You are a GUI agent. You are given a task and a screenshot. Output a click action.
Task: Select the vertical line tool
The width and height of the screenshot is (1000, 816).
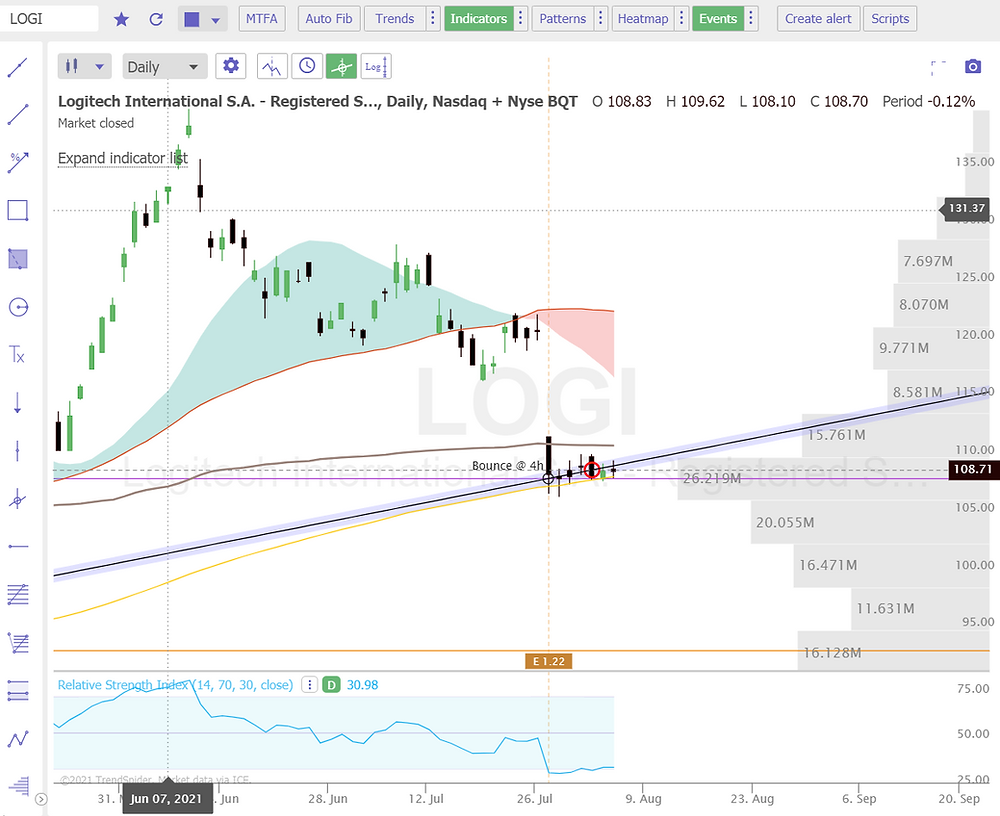click(x=18, y=451)
